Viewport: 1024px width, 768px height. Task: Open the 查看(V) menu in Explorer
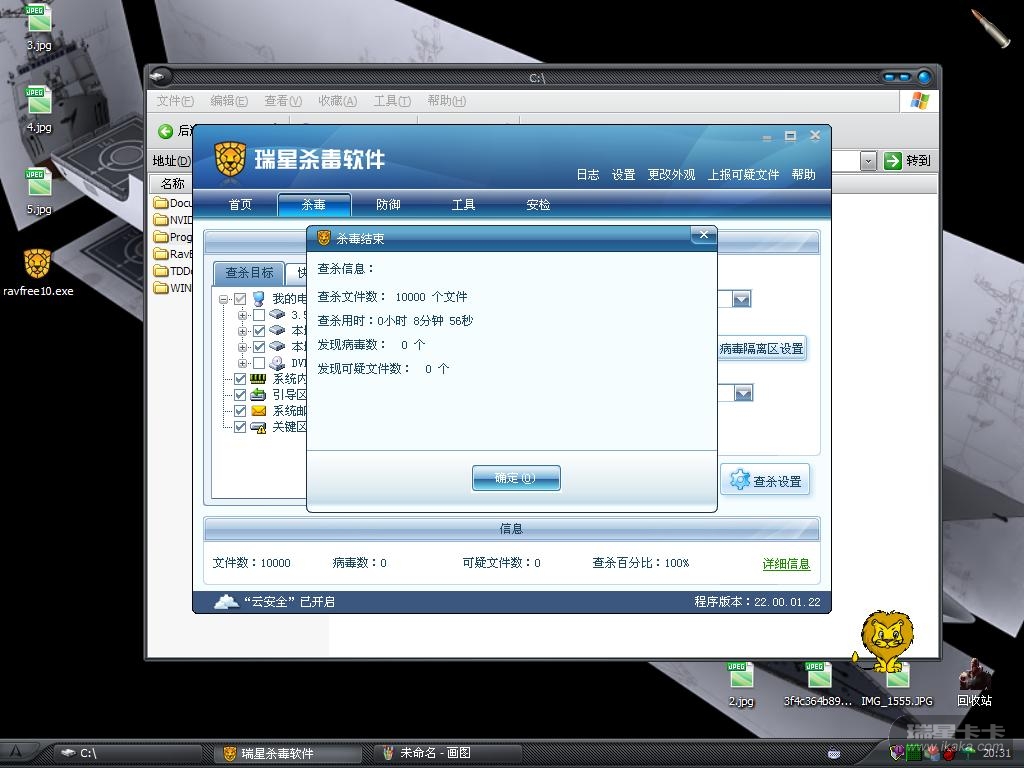[283, 101]
